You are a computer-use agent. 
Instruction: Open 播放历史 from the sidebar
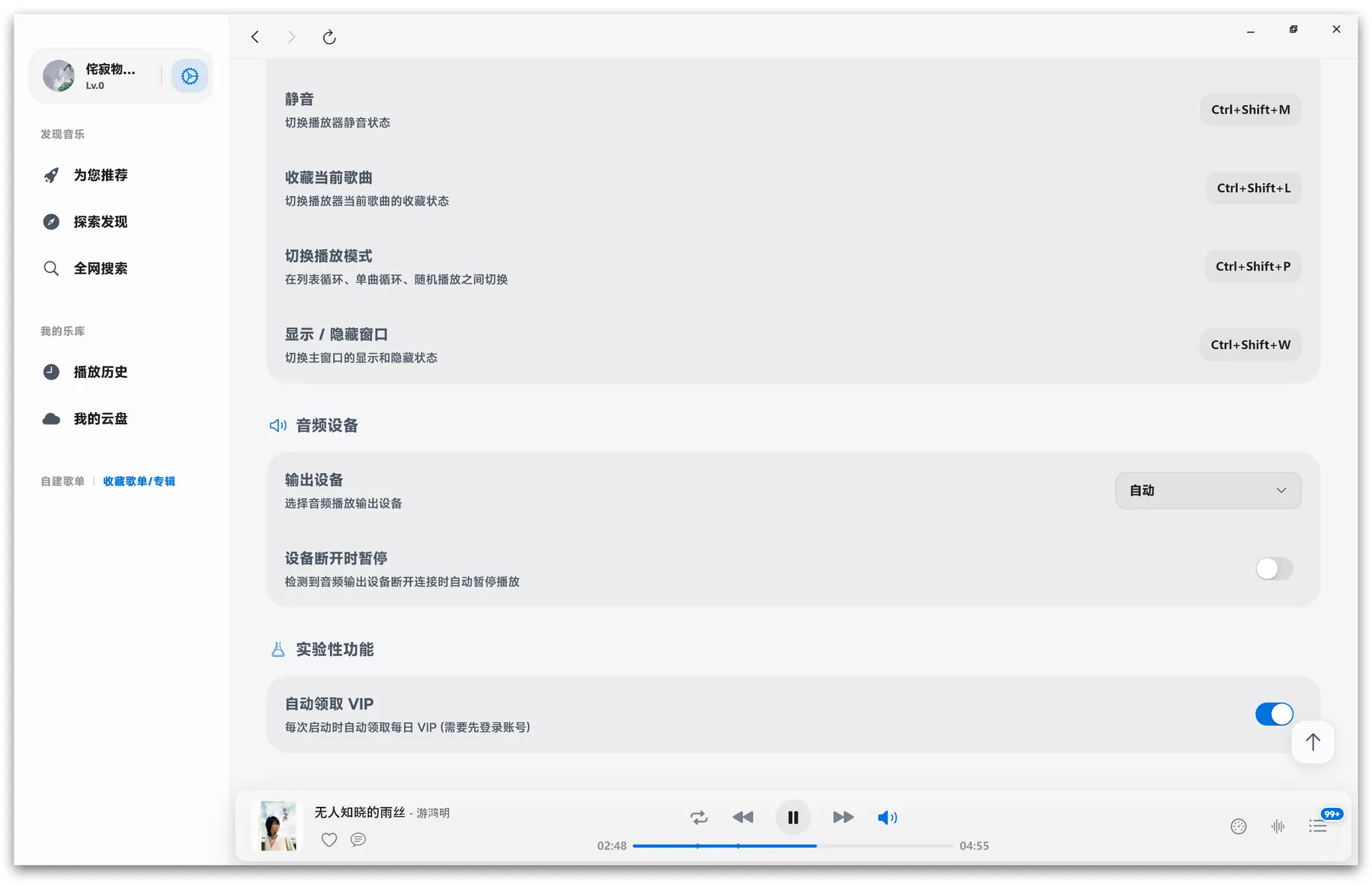click(100, 372)
